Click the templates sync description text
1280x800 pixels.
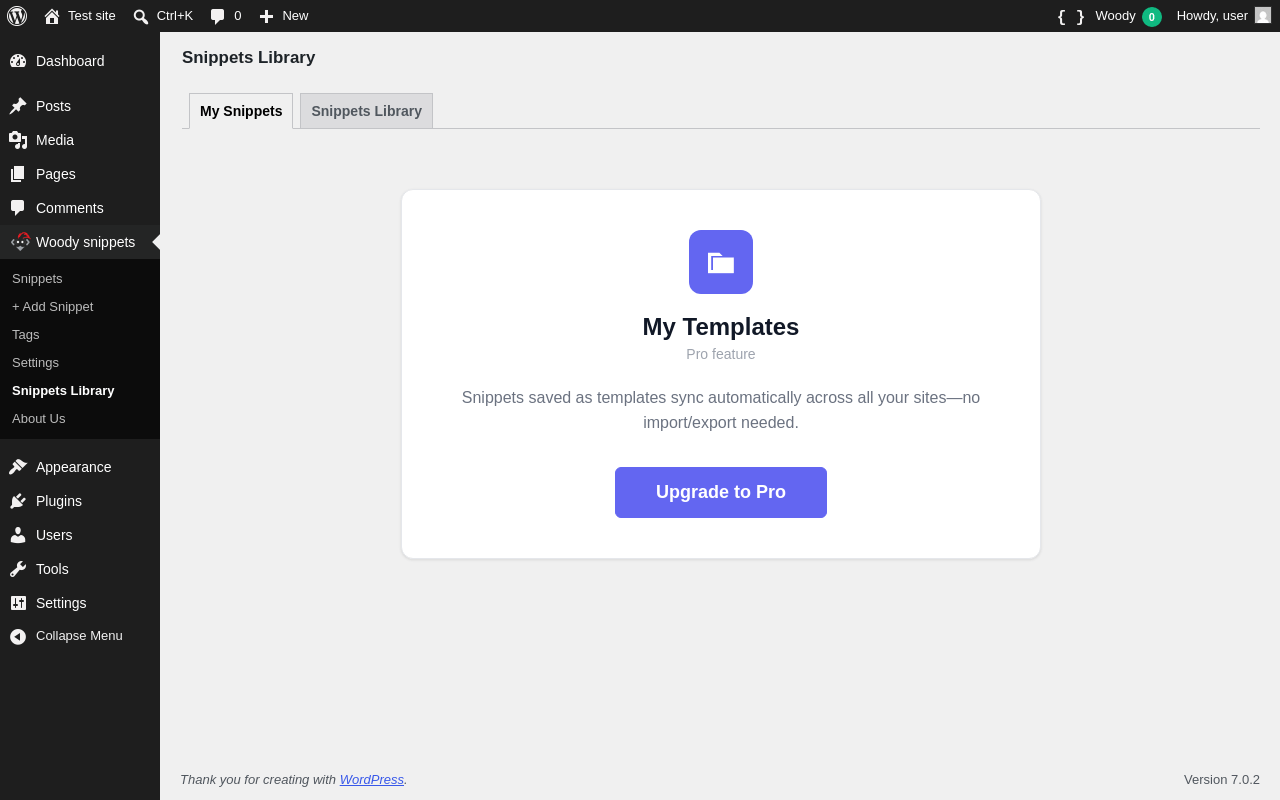(721, 410)
